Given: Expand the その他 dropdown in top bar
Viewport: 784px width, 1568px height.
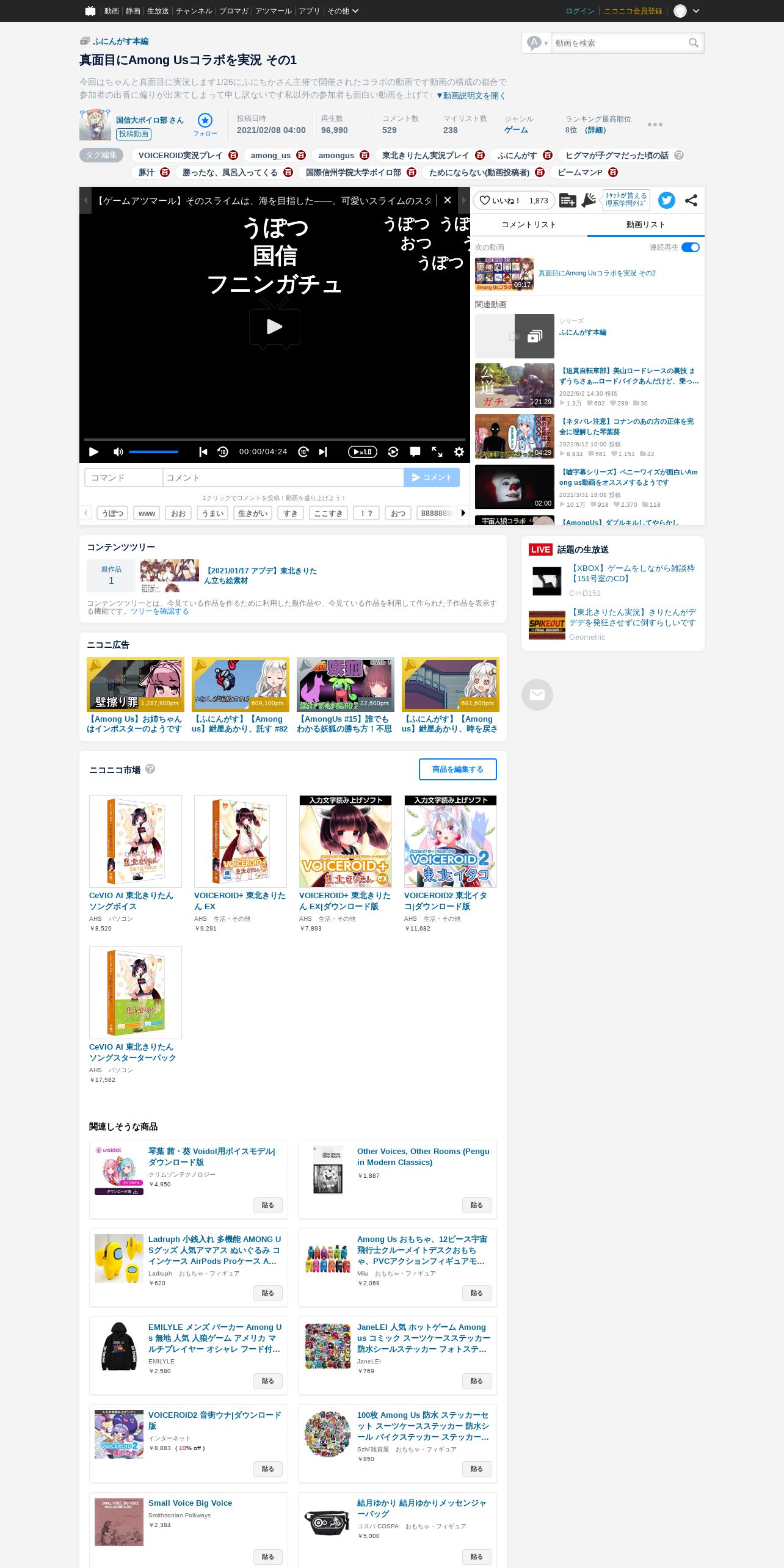Looking at the screenshot, I should click(x=343, y=11).
